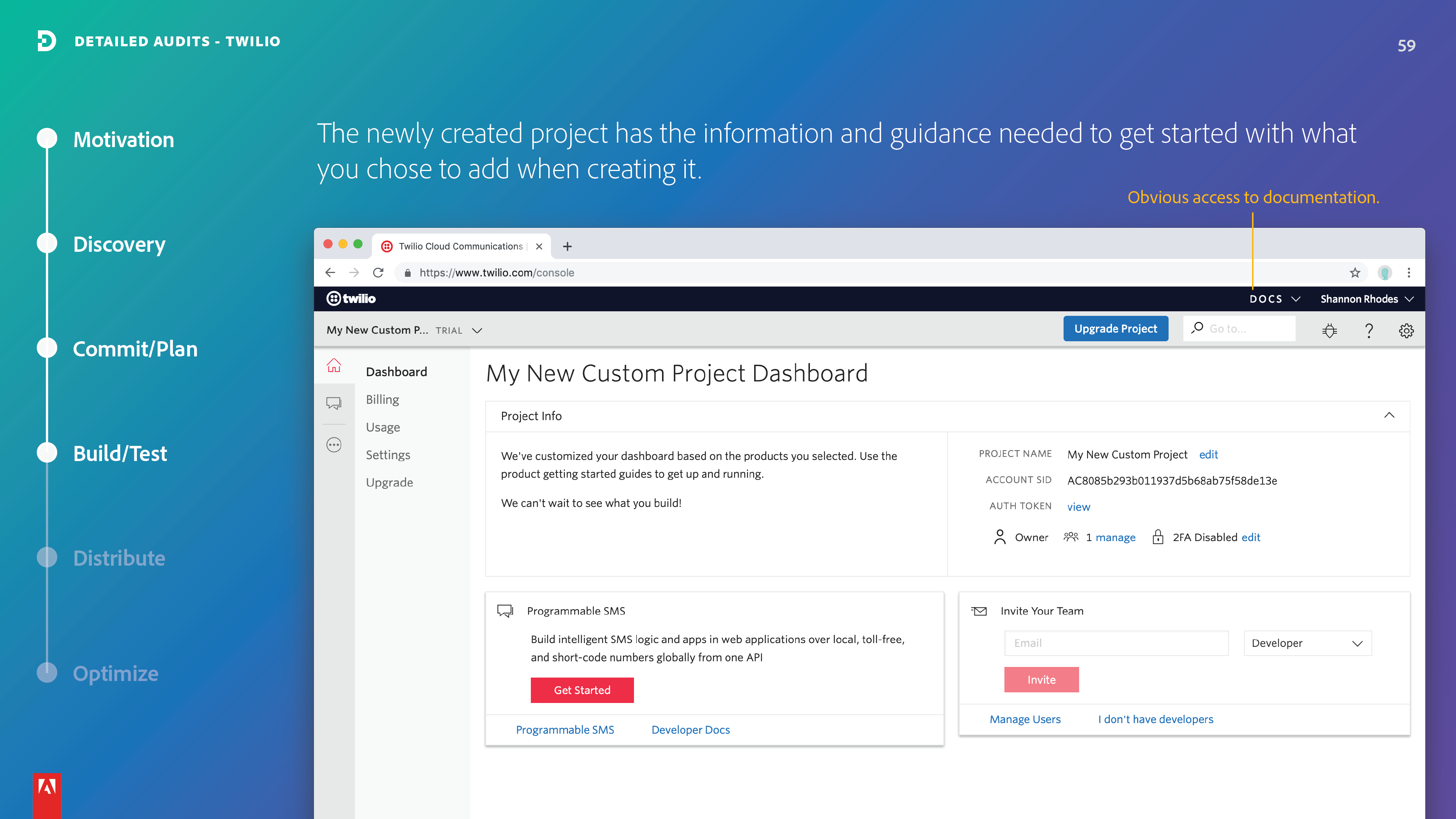Select the Account SID value text
The height and width of the screenshot is (819, 1456).
pyautogui.click(x=1172, y=480)
